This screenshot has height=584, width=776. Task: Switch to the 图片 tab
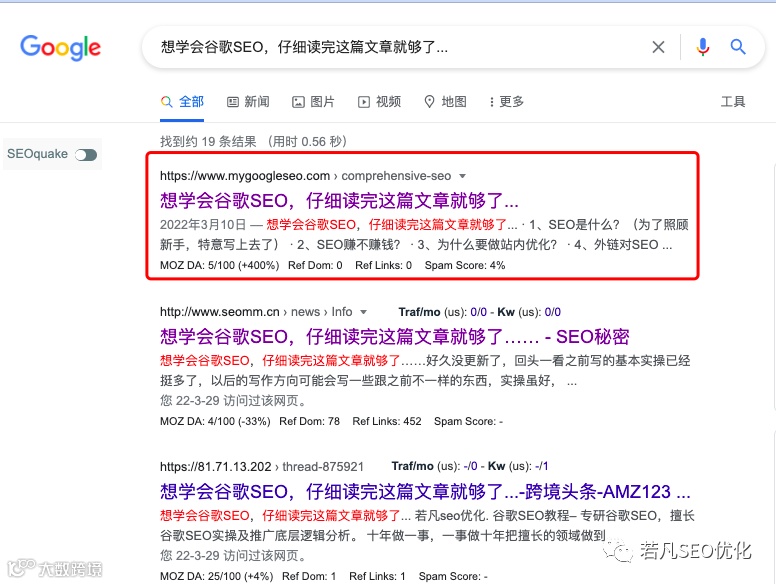(x=313, y=102)
